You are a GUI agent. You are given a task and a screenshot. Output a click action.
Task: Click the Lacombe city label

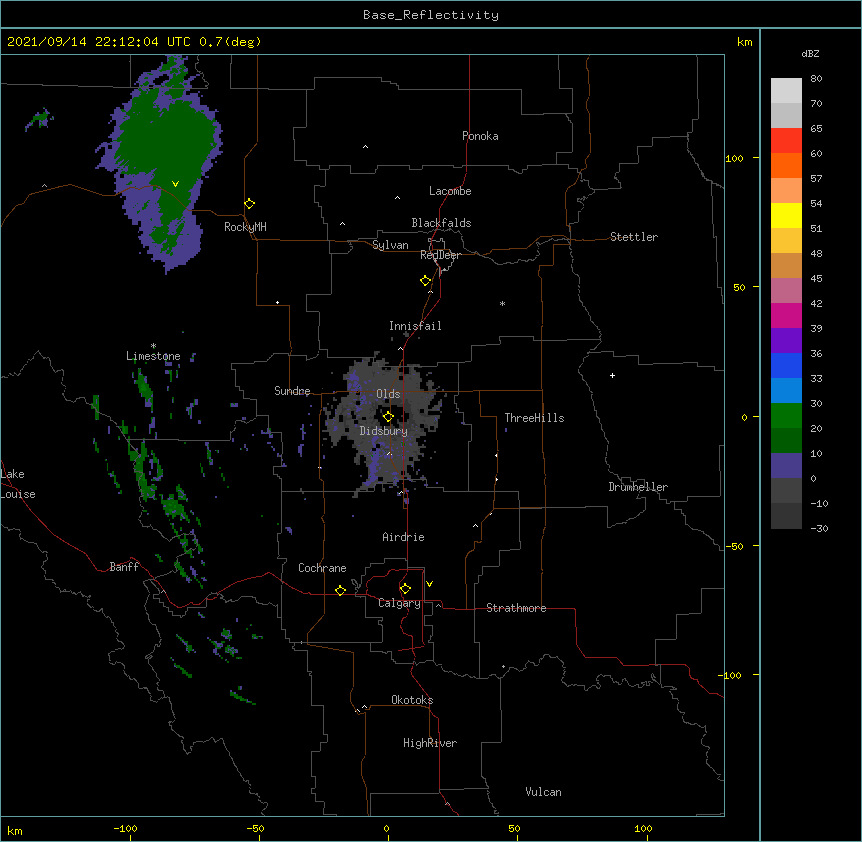[x=450, y=191]
